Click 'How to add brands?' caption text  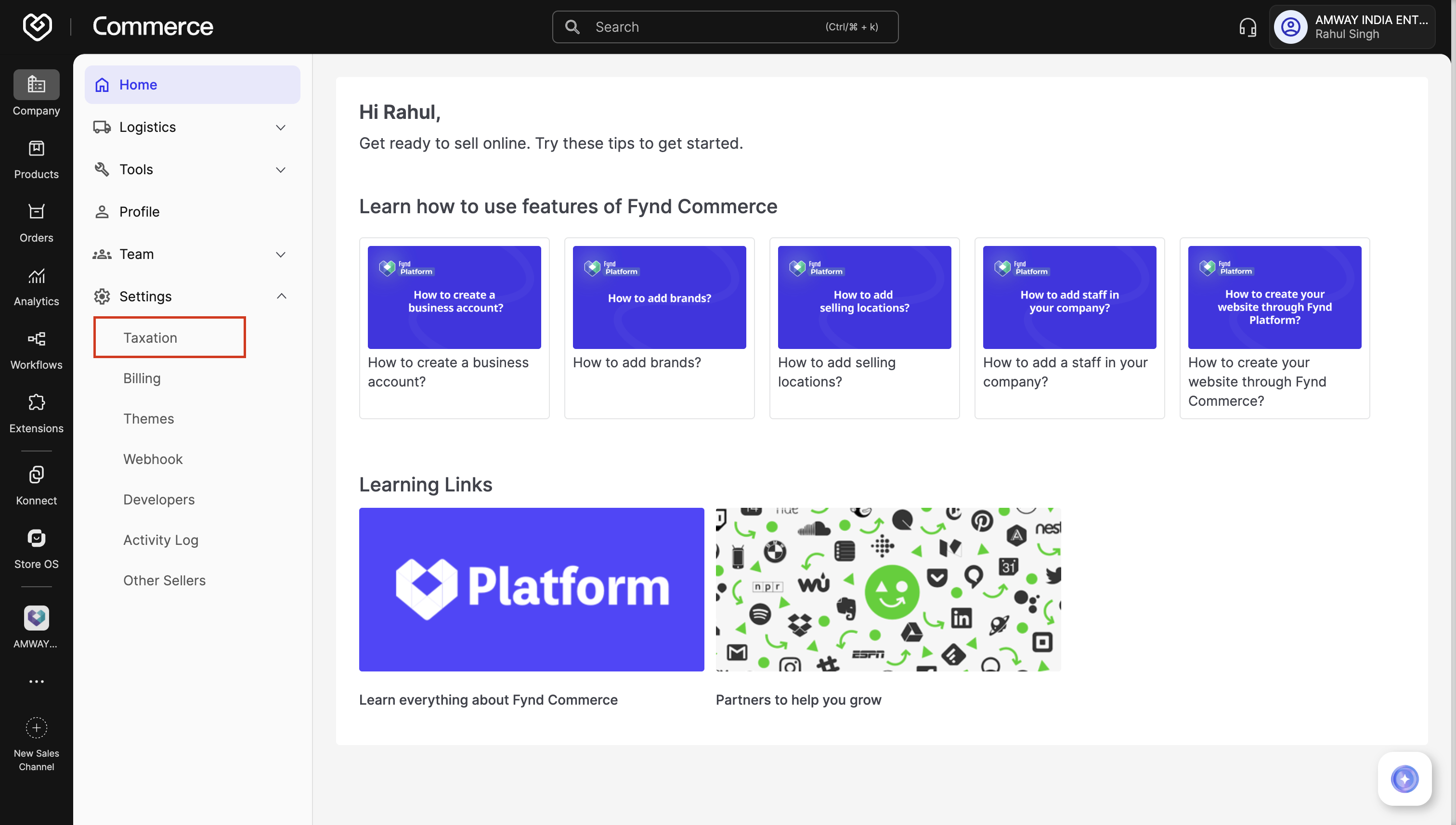click(637, 362)
